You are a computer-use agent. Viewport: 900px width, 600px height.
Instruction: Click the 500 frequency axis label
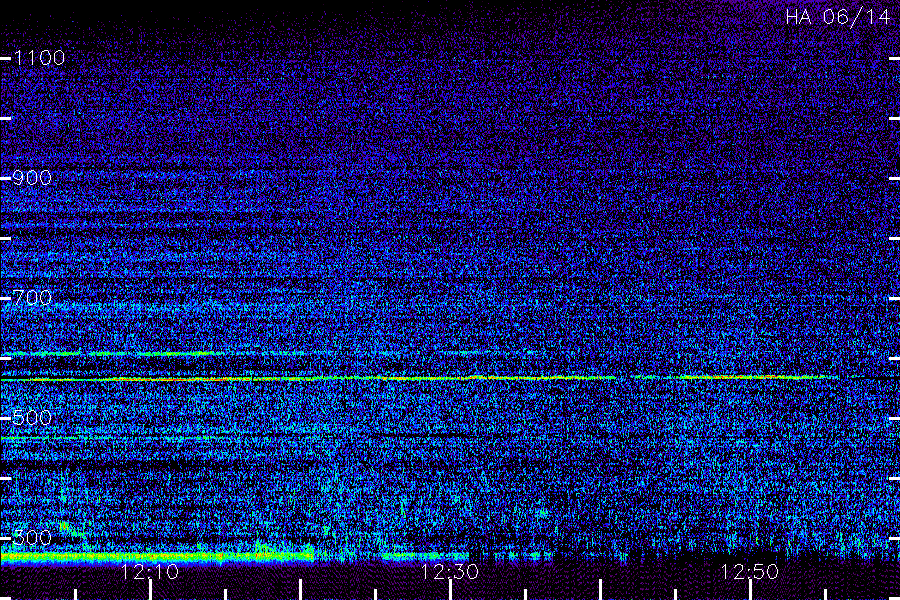pos(32,417)
